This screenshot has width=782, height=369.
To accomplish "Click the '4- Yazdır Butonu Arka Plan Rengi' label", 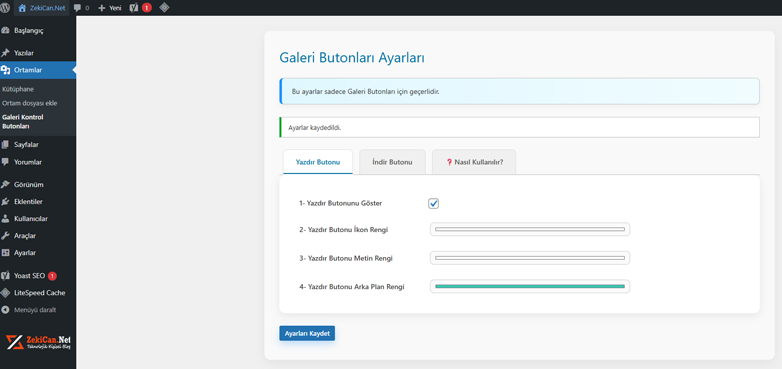I will coord(352,287).
